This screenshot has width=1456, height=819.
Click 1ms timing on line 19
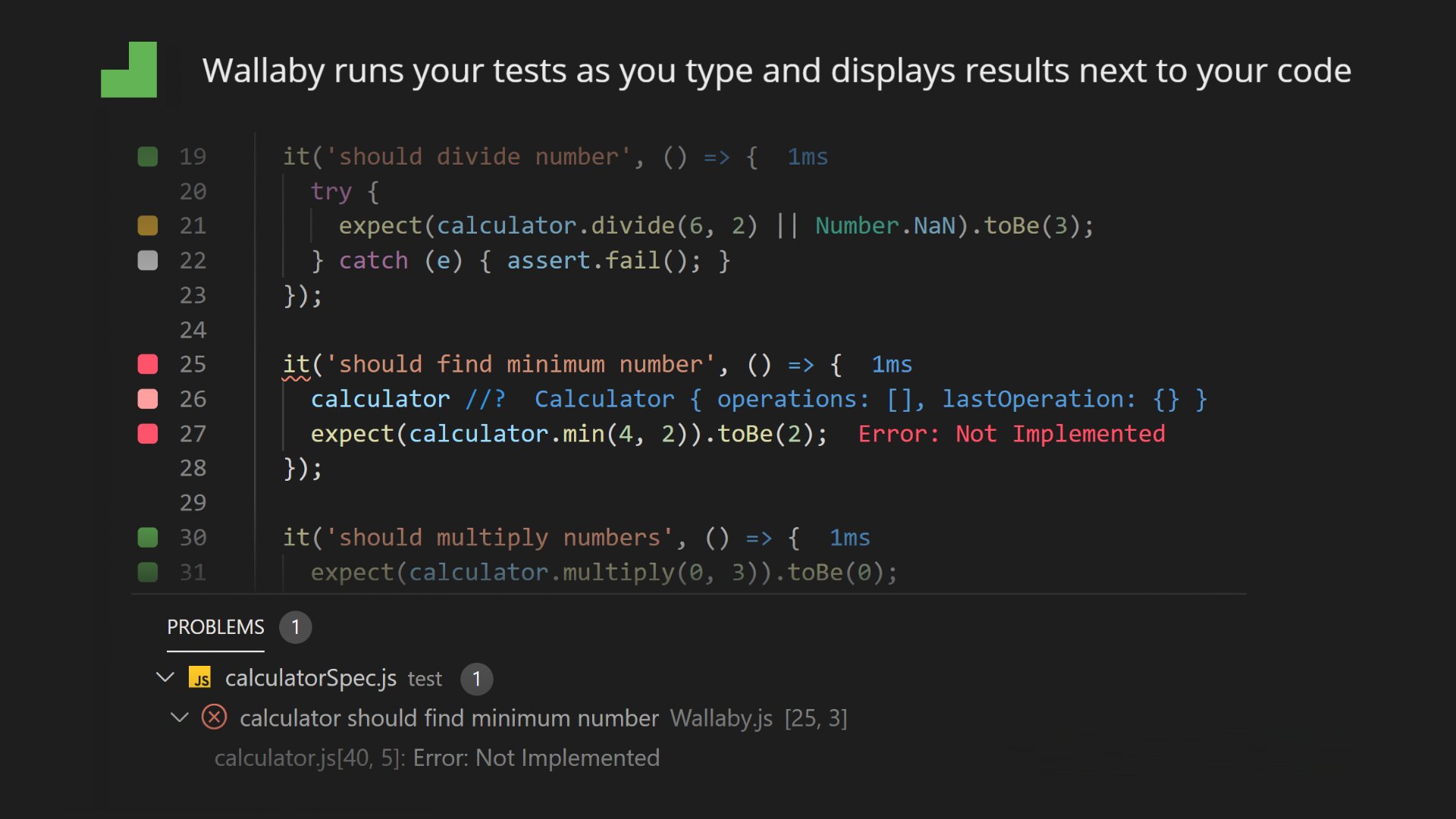(x=808, y=157)
